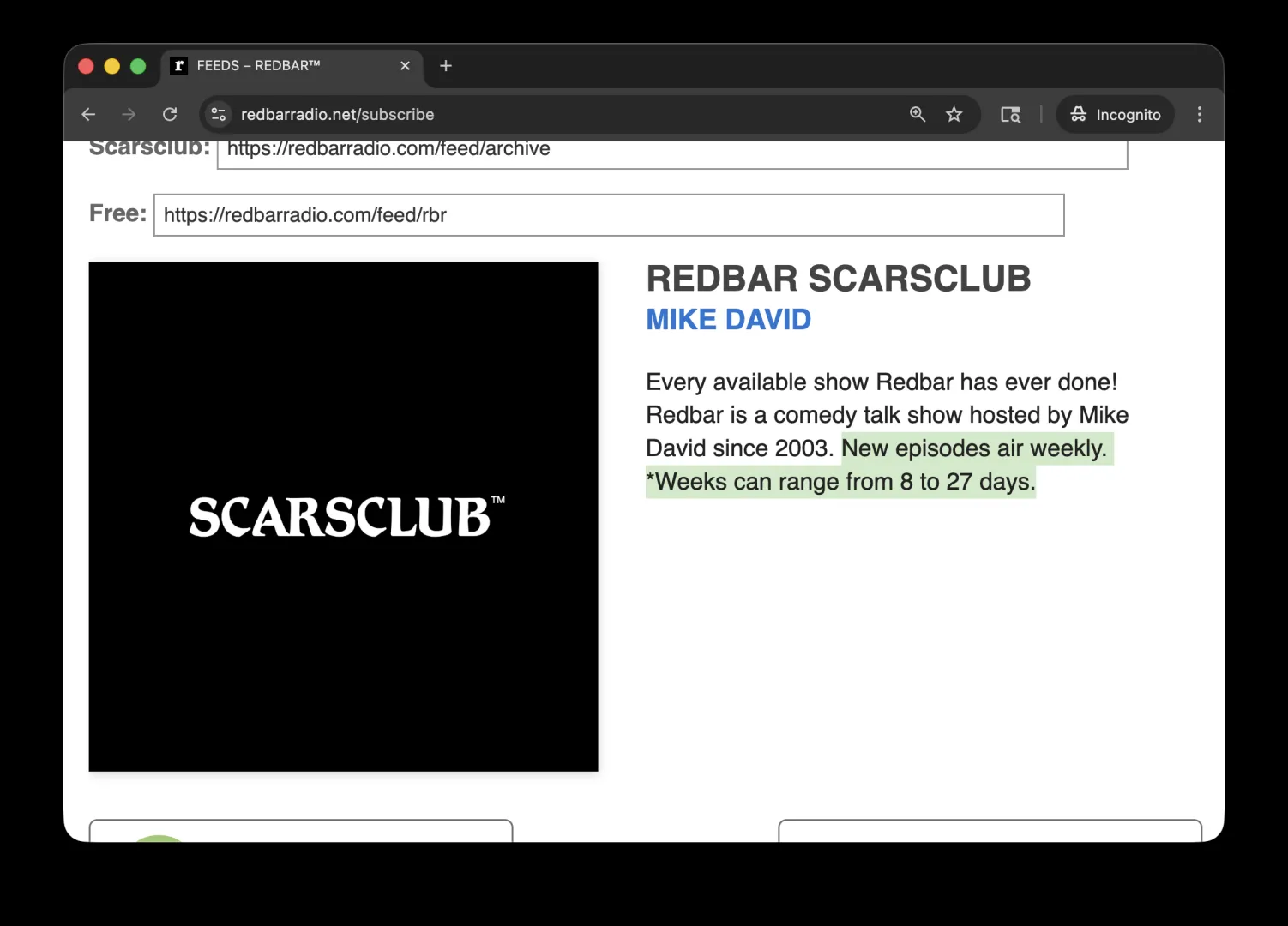View site information for redbarradio.net
The width and height of the screenshot is (1288, 926).
click(x=219, y=115)
